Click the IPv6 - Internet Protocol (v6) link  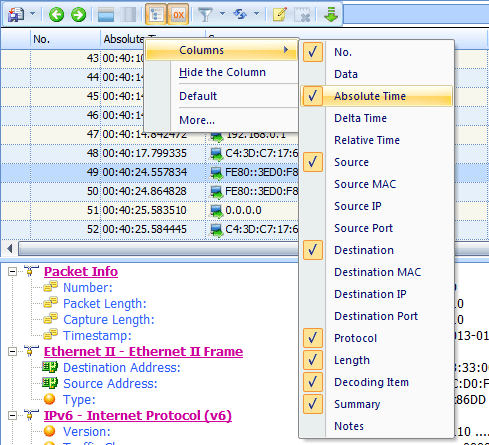click(138, 416)
